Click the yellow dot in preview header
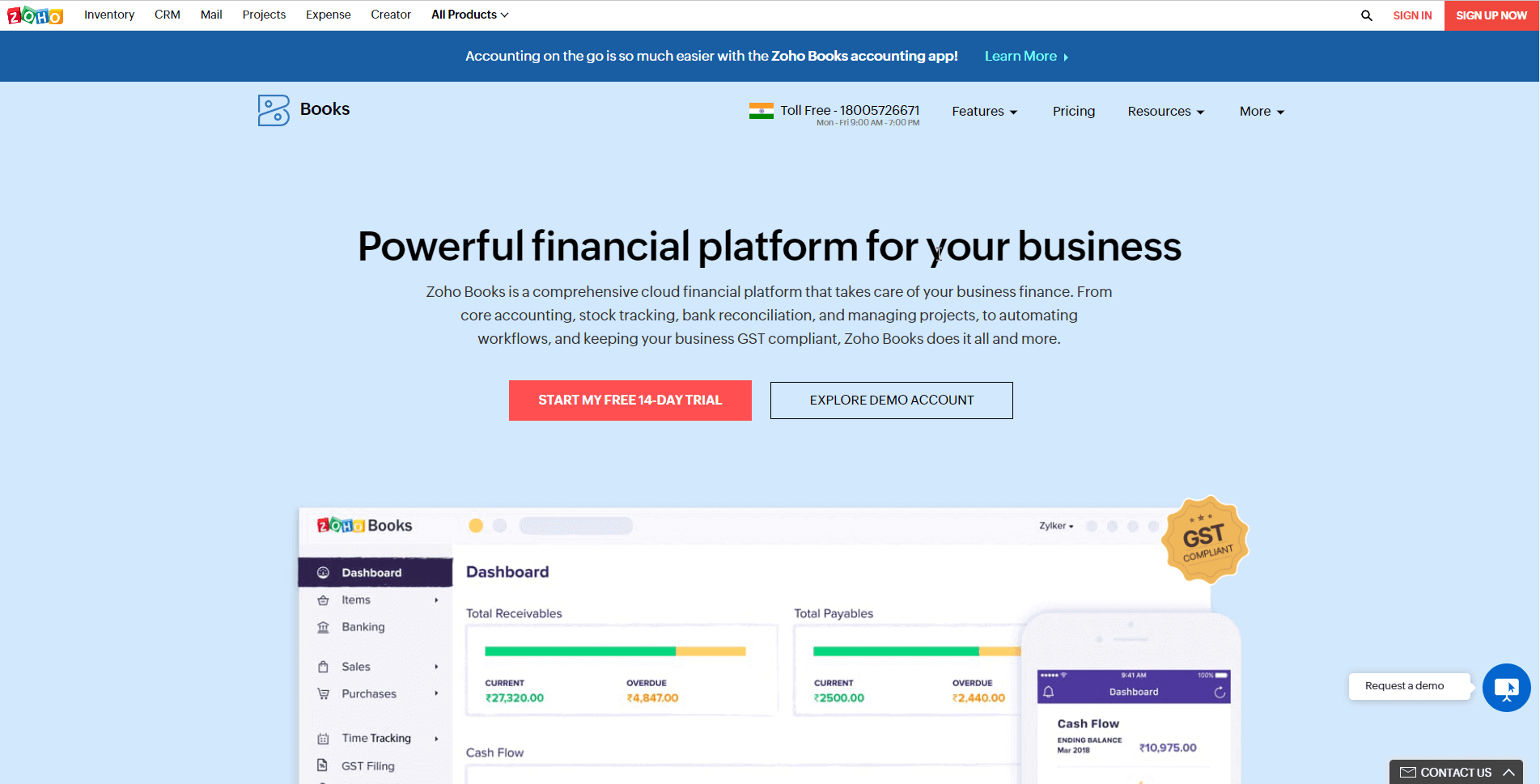The width and height of the screenshot is (1540, 784). click(476, 526)
